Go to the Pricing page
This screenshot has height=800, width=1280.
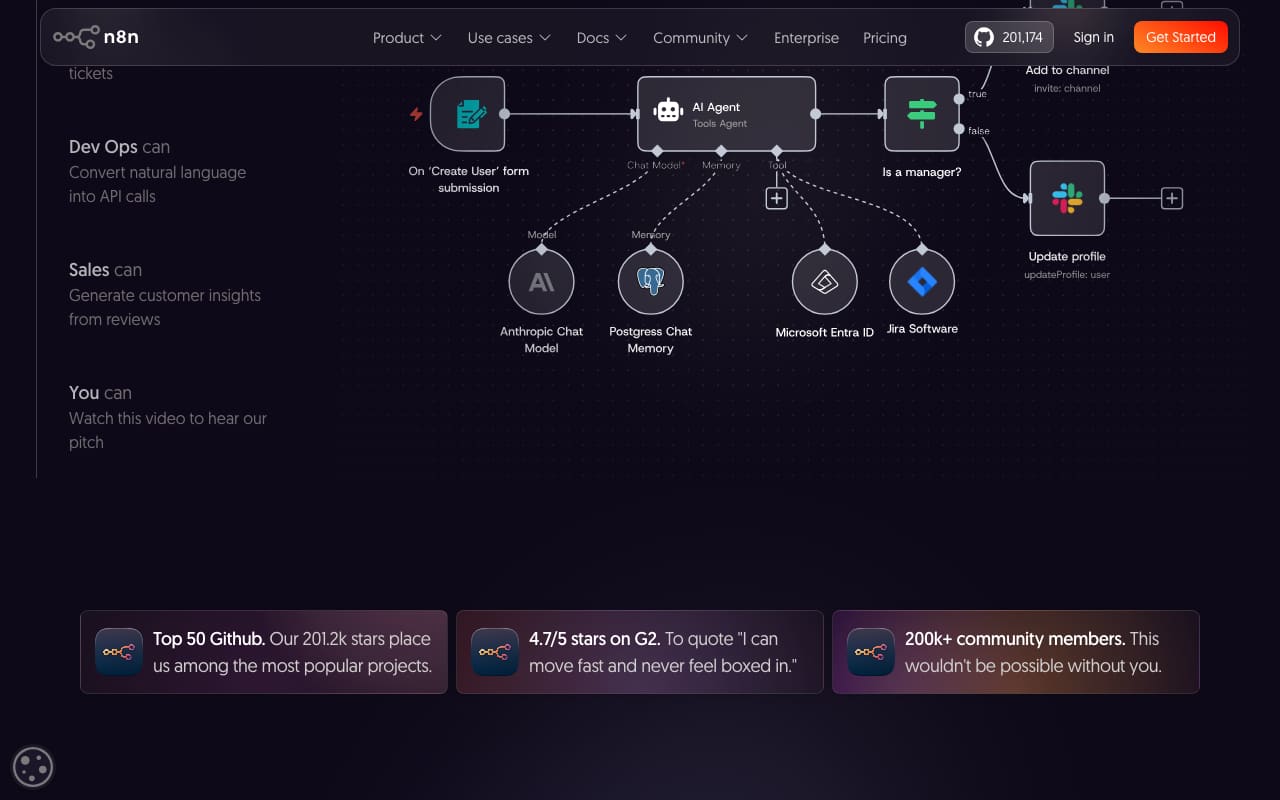pos(885,38)
